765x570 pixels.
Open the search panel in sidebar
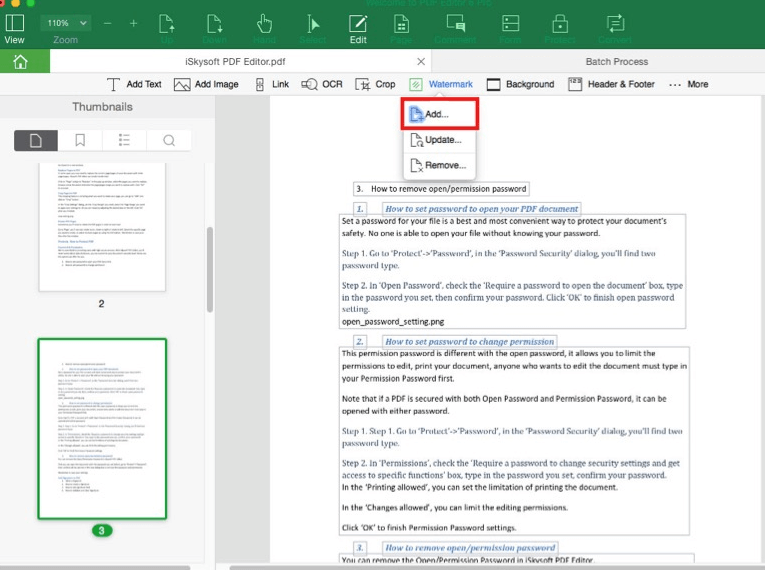(169, 140)
